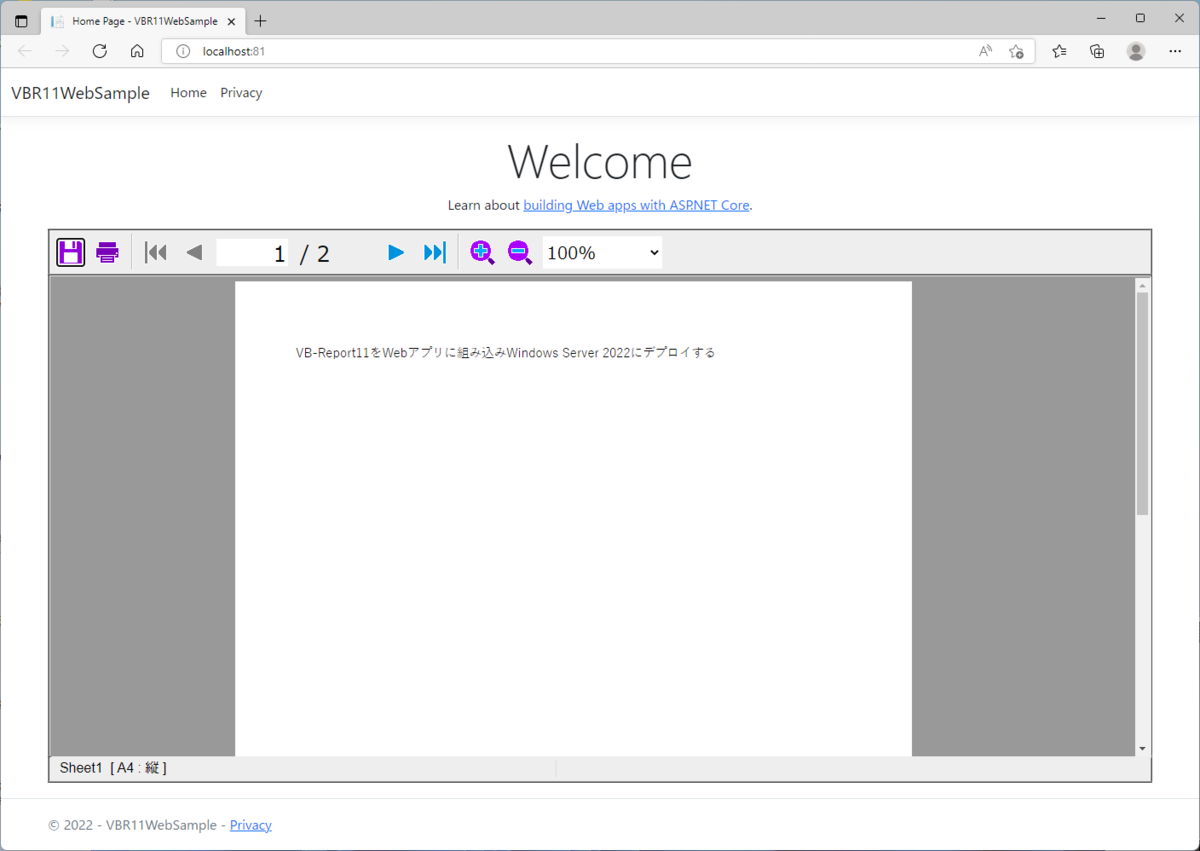Go to the previous page
1200x851 pixels.
[x=194, y=252]
